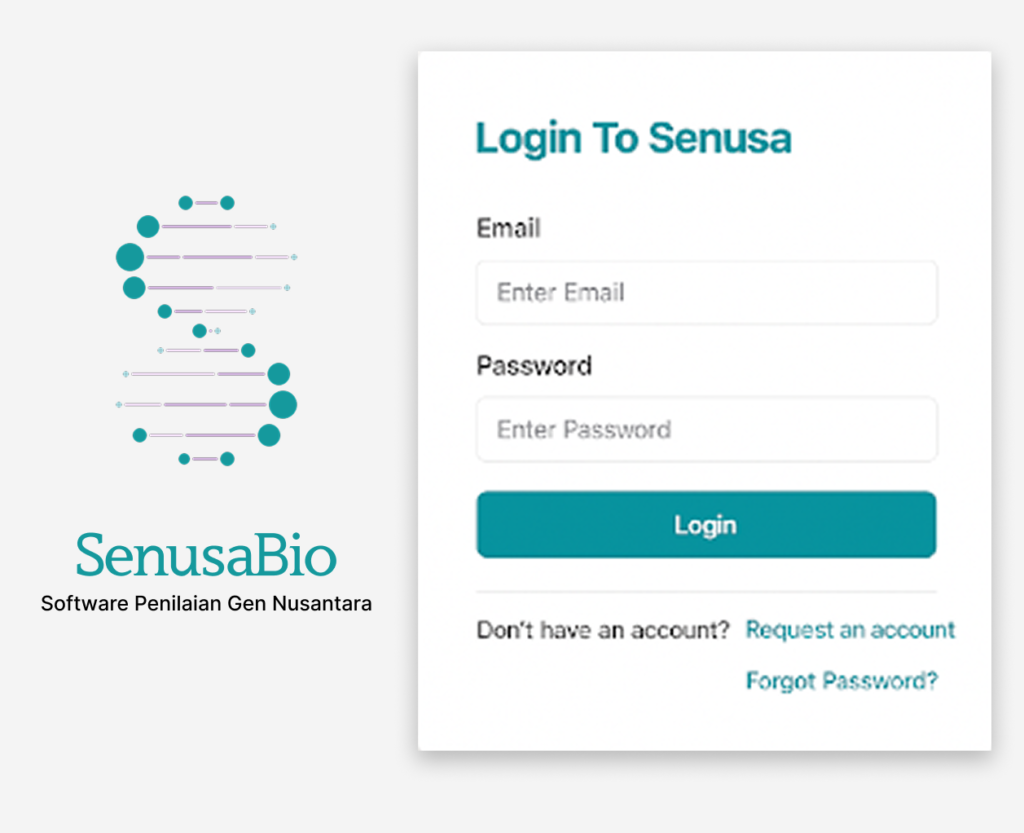Click the SenusaBio brand wordmark
This screenshot has width=1024, height=833.
click(206, 554)
